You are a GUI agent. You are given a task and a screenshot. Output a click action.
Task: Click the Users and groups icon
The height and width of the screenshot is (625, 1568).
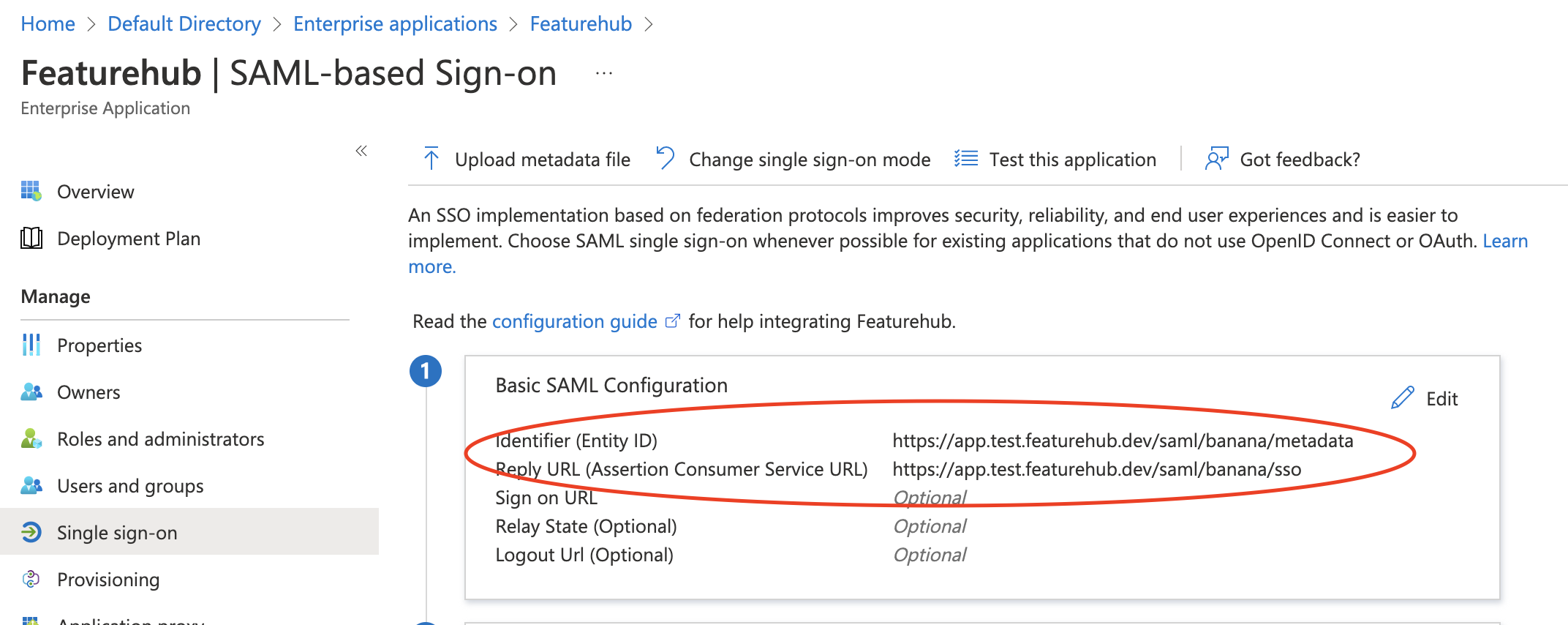tap(30, 485)
